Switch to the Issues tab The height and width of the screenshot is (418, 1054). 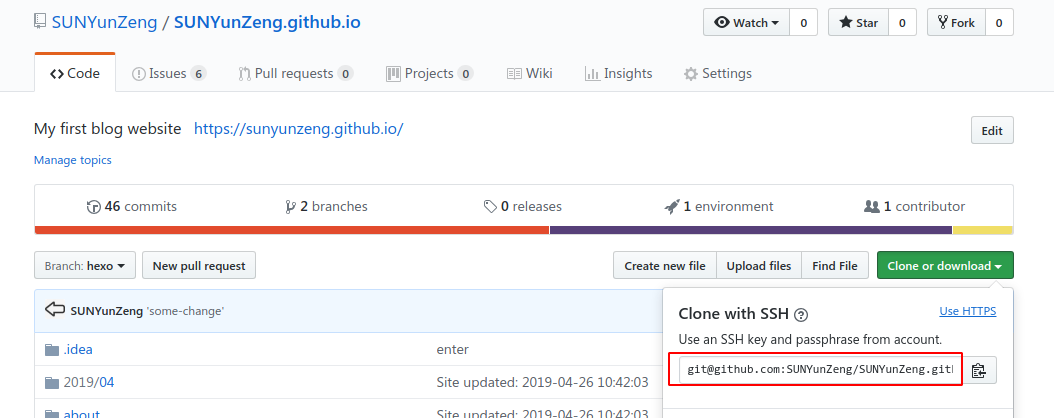(x=168, y=73)
